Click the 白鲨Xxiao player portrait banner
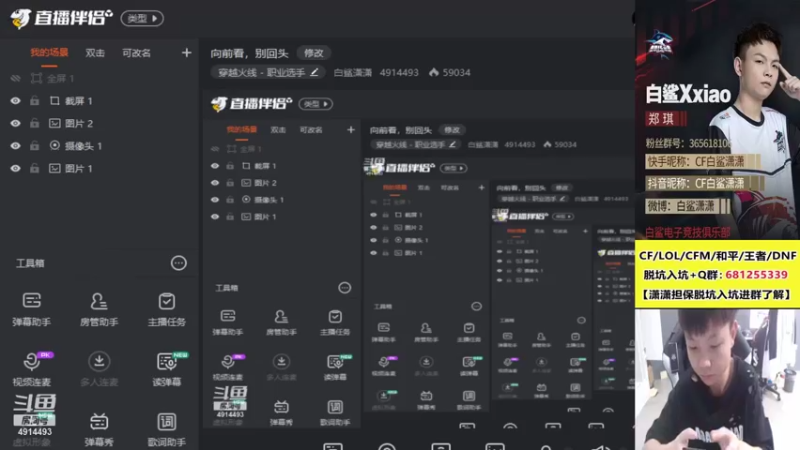 click(717, 120)
